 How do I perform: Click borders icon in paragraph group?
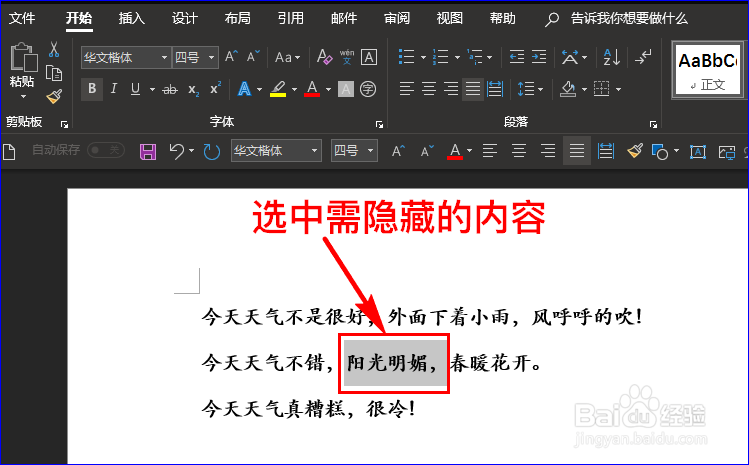coord(601,89)
